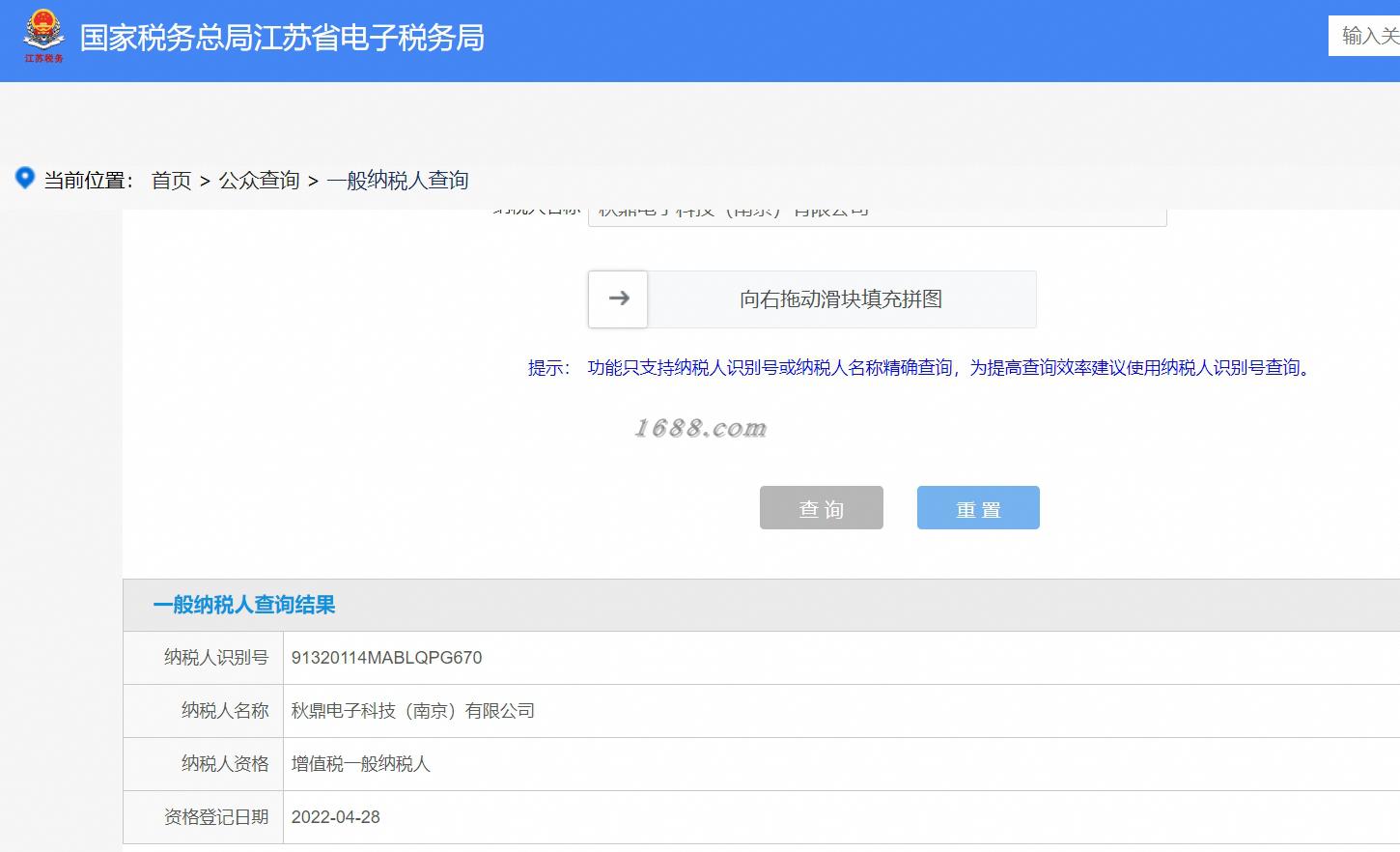The height and width of the screenshot is (852, 1400).
Task: Open the 首页 breadcrumb link
Action: 172,181
